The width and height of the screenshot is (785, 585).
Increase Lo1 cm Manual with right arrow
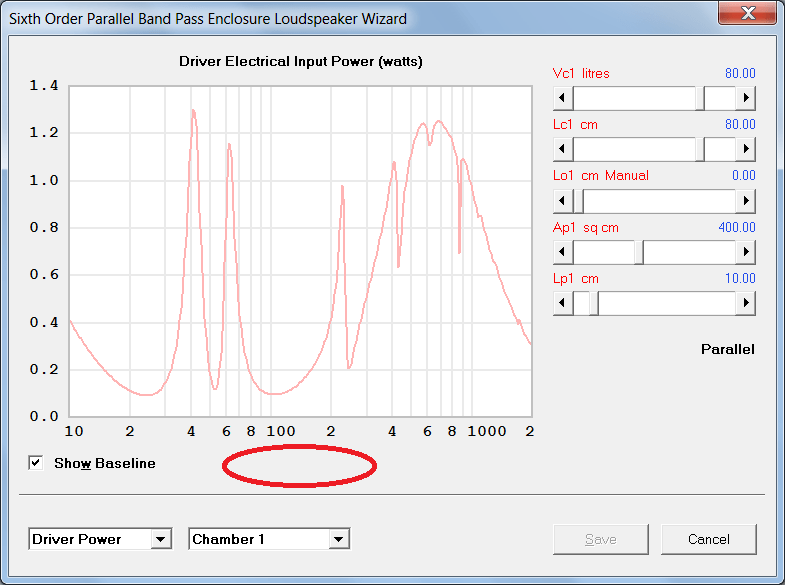(x=745, y=201)
